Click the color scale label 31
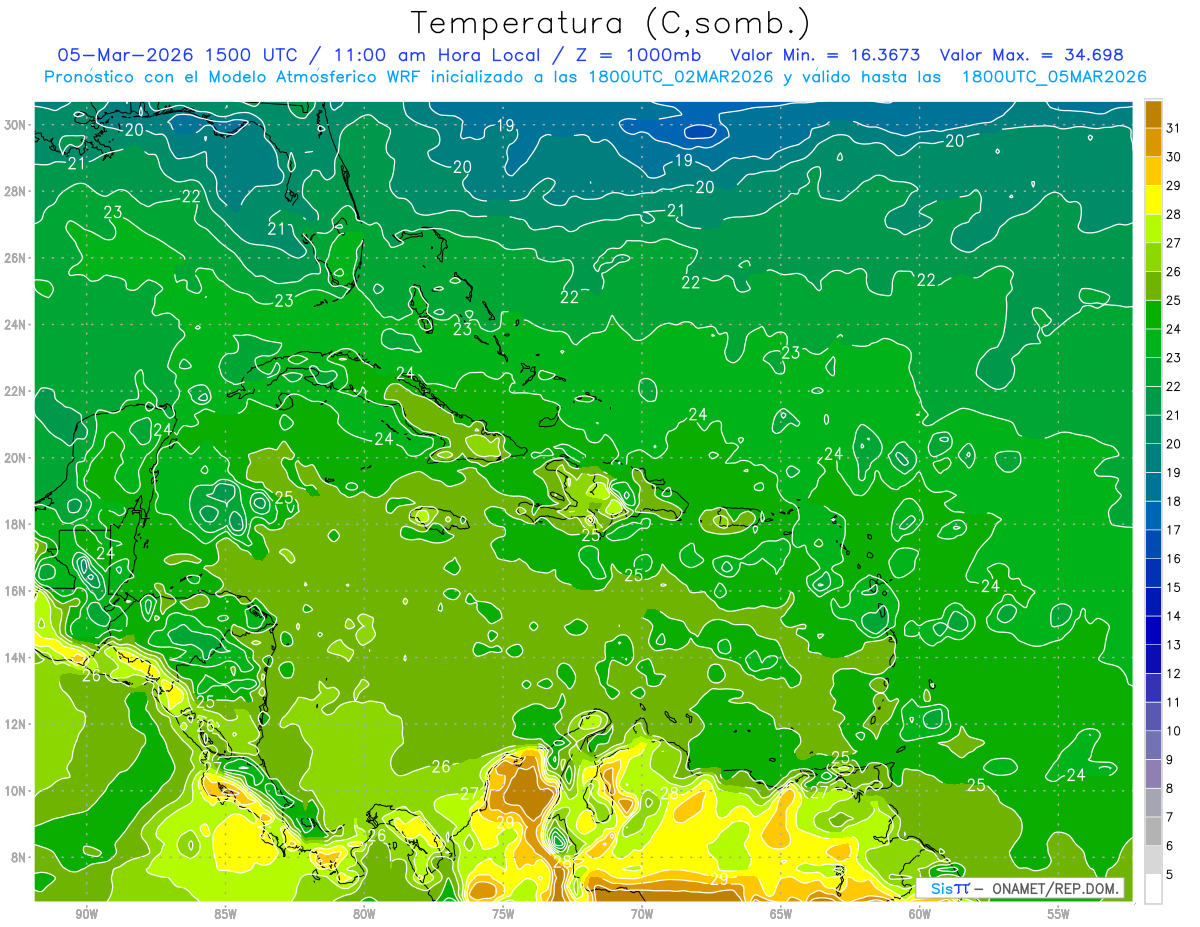This screenshot has width=1200, height=927. pyautogui.click(x=1174, y=127)
